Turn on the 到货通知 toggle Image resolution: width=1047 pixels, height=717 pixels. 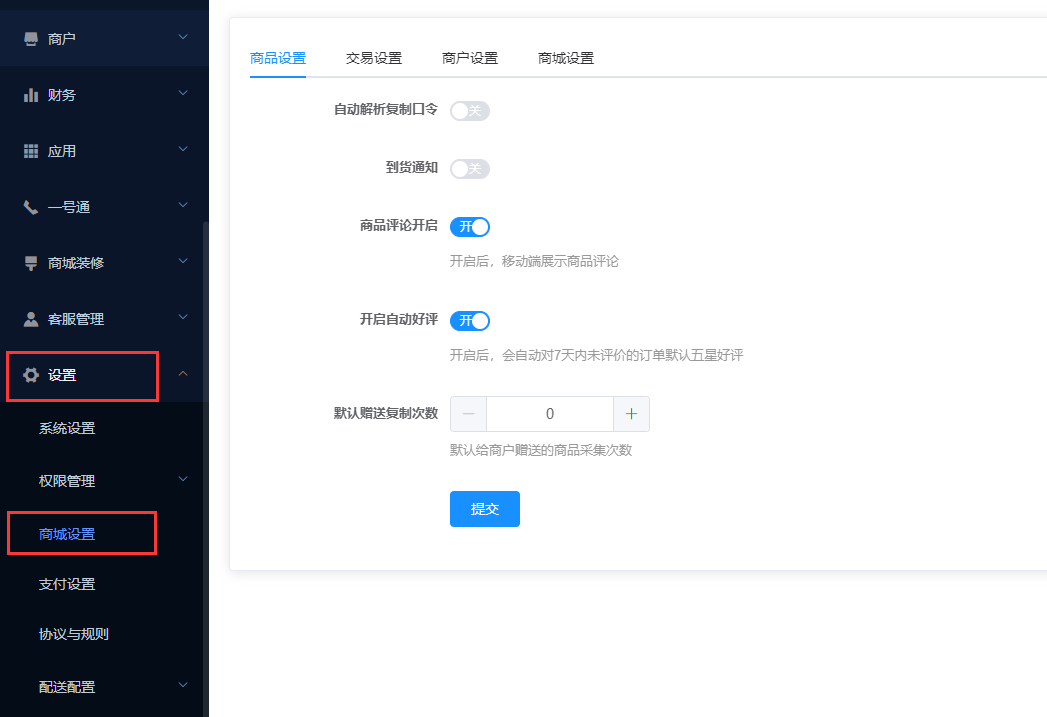point(469,168)
